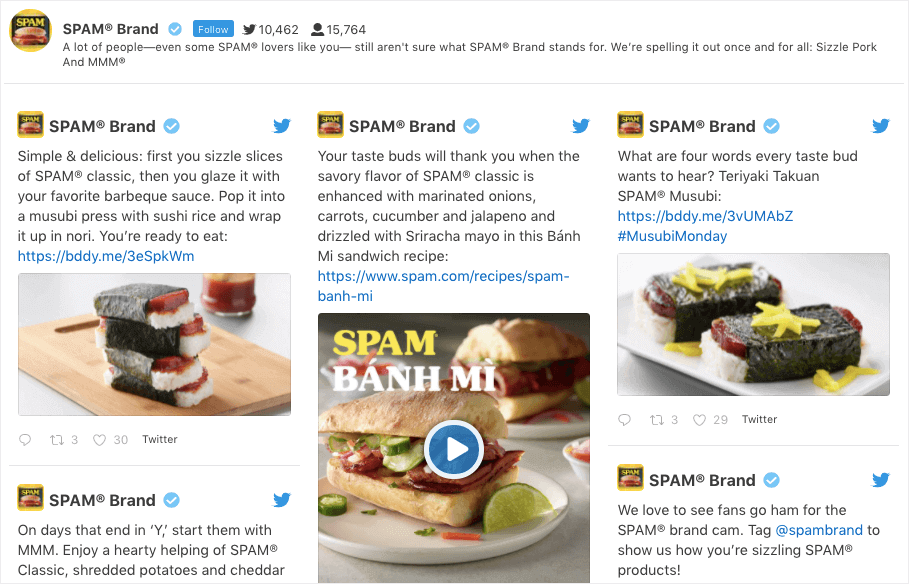Click the Twitter bird icon on barbeque musubi tweet
Image resolution: width=909 pixels, height=584 pixels.
pos(282,126)
